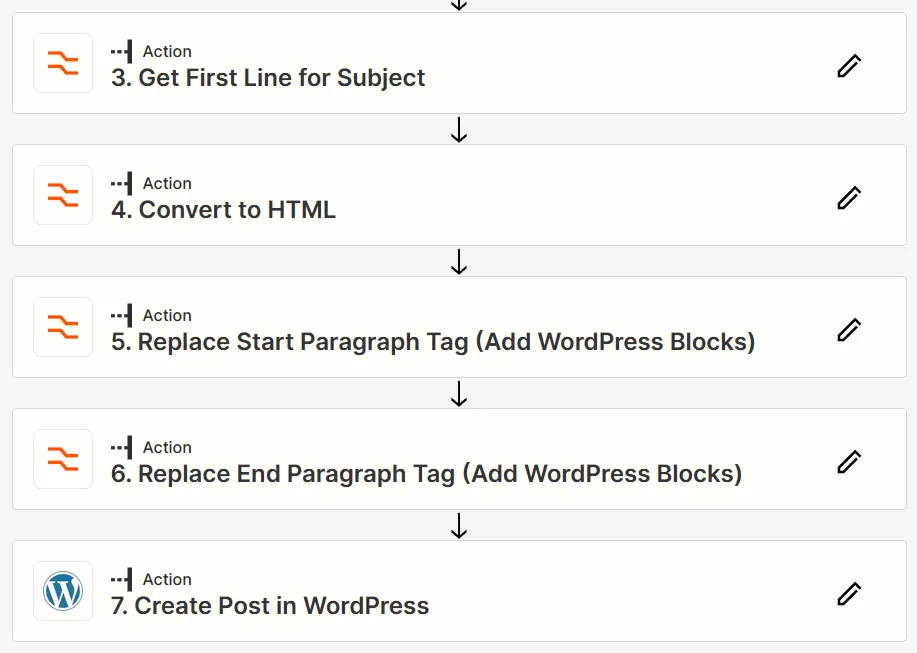The width and height of the screenshot is (917, 653).
Task: Click arrow connector between steps 5 and 6
Action: coord(459,393)
